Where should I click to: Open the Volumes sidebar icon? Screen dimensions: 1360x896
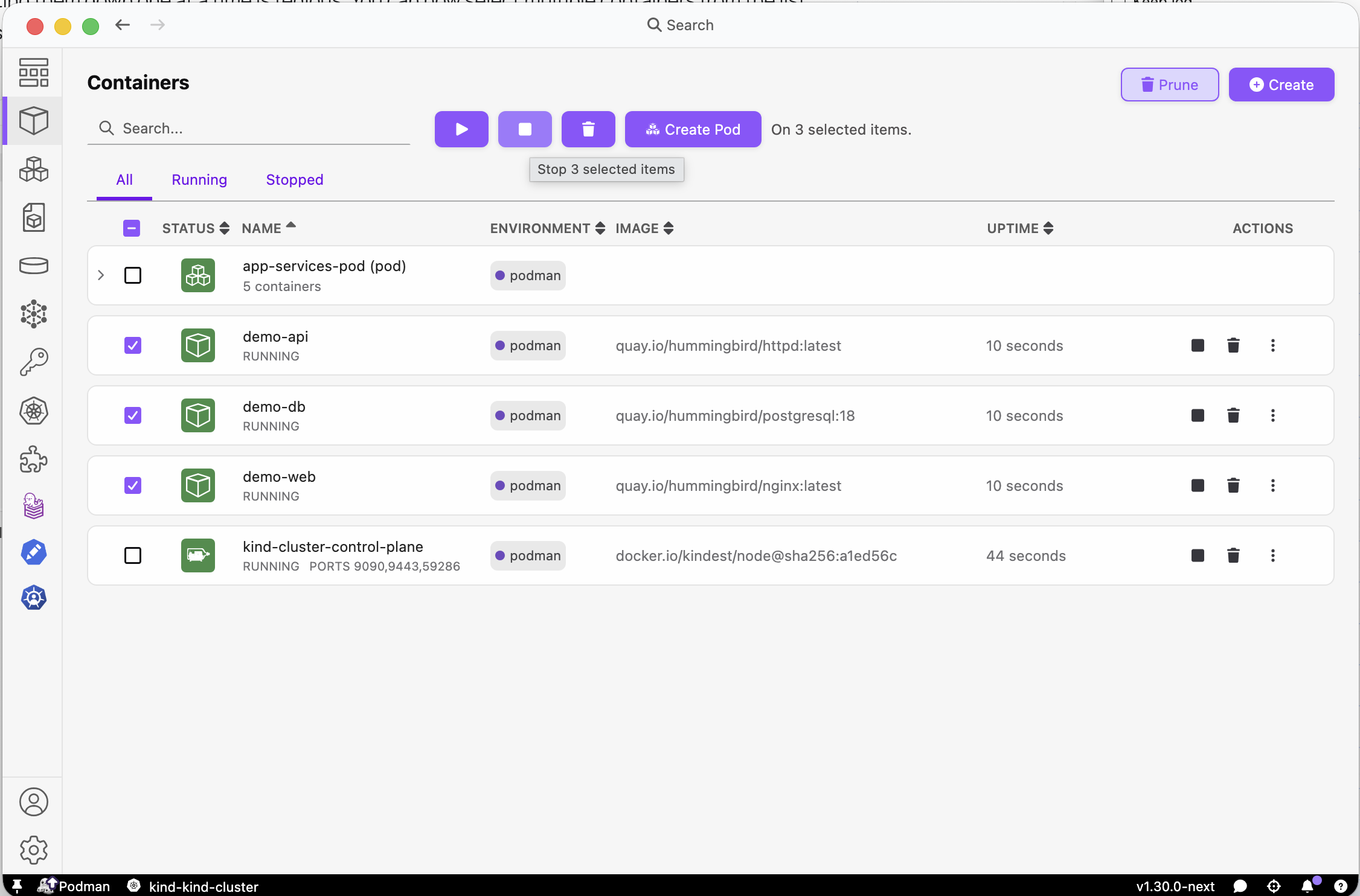[x=34, y=266]
